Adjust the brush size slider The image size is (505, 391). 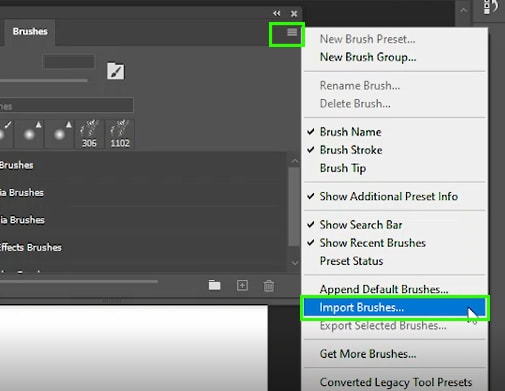point(44,80)
